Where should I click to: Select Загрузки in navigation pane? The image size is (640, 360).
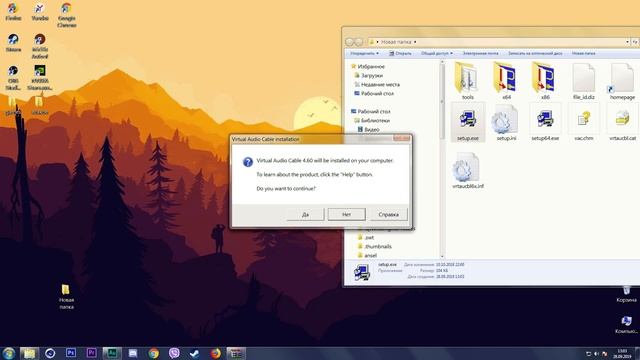tap(368, 76)
